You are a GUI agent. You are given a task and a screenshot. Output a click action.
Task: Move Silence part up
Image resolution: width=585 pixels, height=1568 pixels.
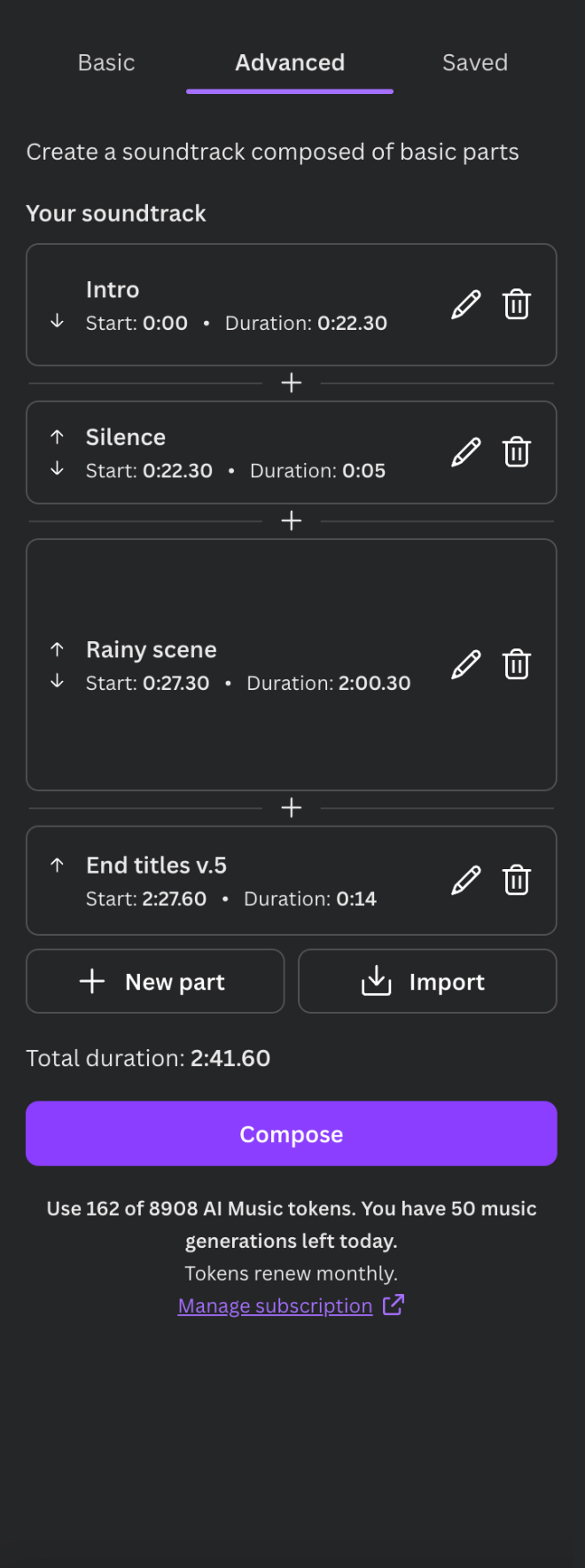pos(57,436)
